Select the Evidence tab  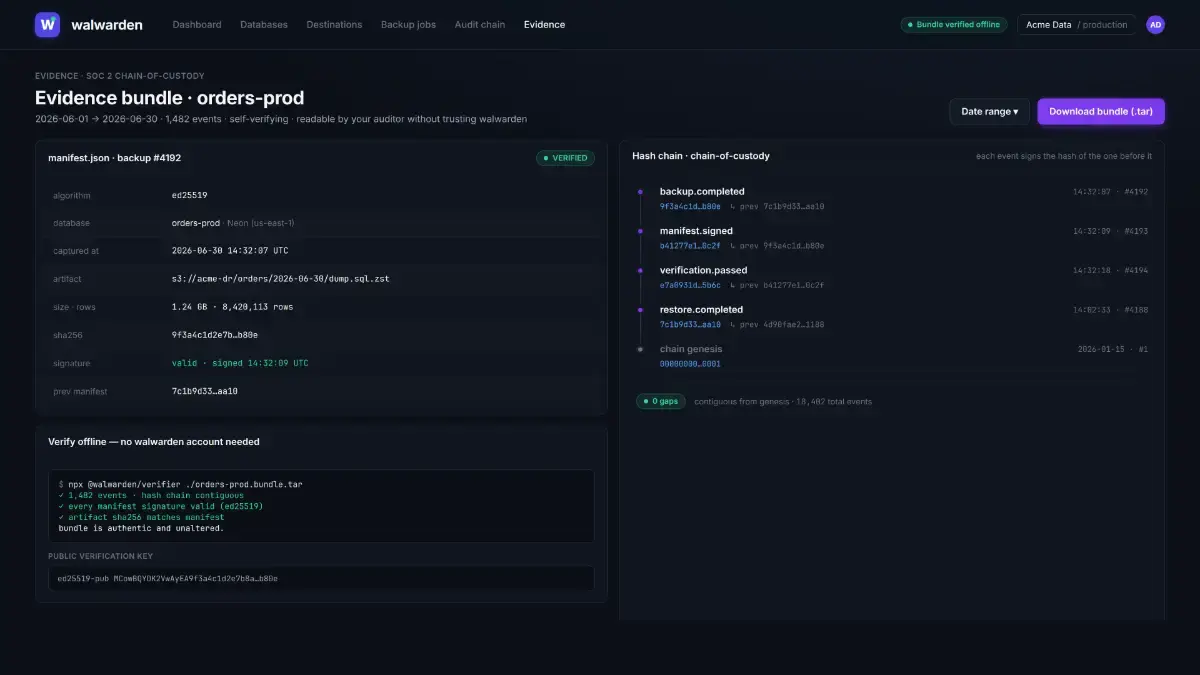544,25
